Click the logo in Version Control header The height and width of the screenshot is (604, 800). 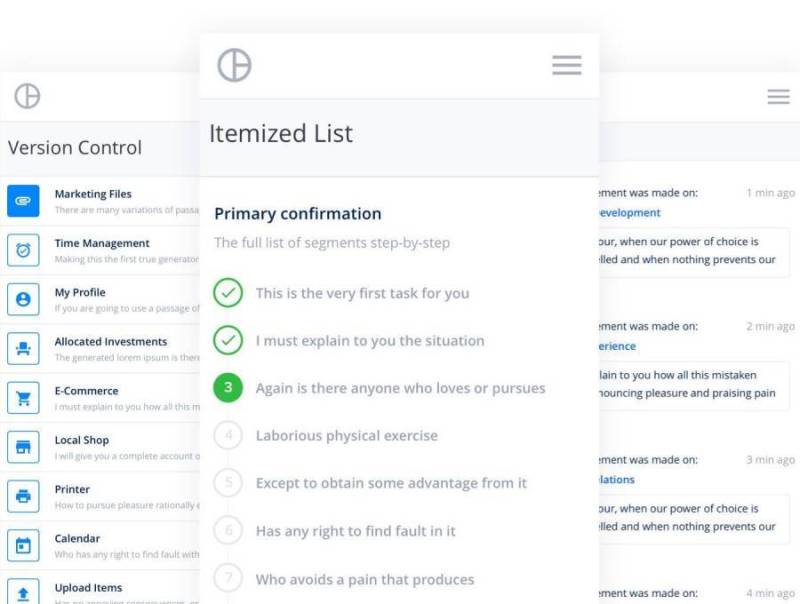tap(27, 96)
